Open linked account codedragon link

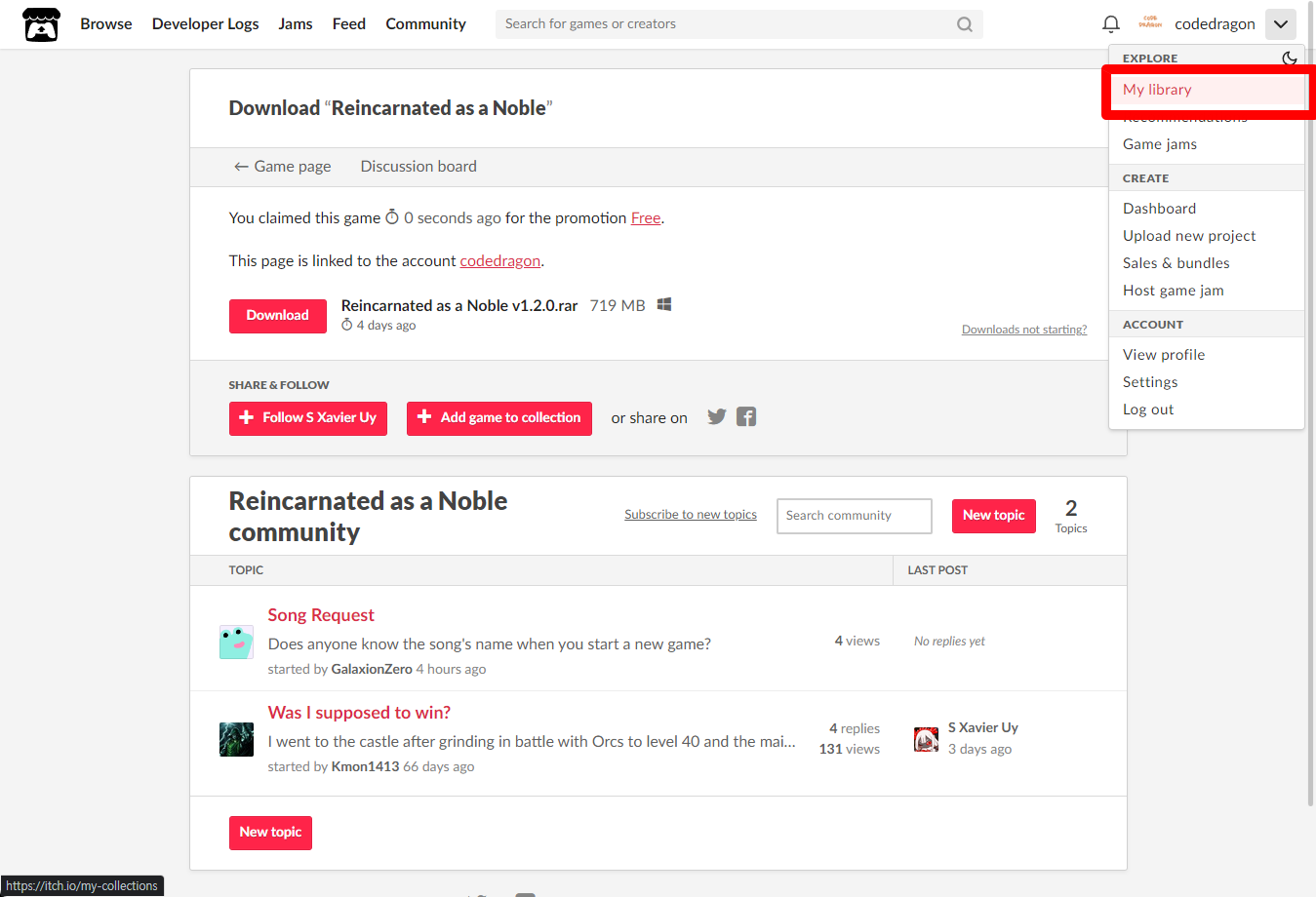[x=500, y=261]
